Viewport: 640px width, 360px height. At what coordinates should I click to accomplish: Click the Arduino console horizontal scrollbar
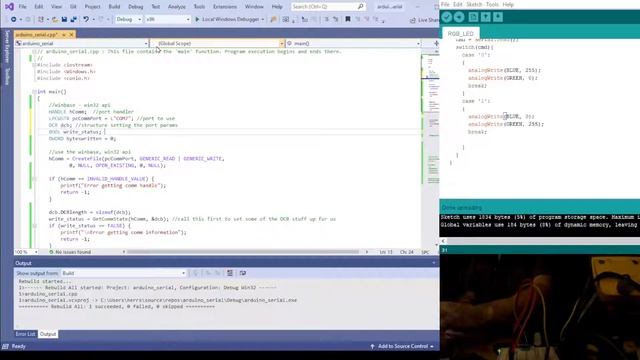click(x=540, y=241)
